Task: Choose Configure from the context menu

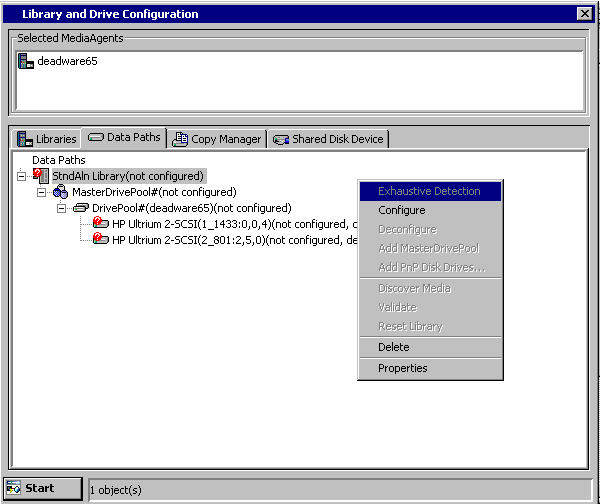Action: click(x=401, y=210)
